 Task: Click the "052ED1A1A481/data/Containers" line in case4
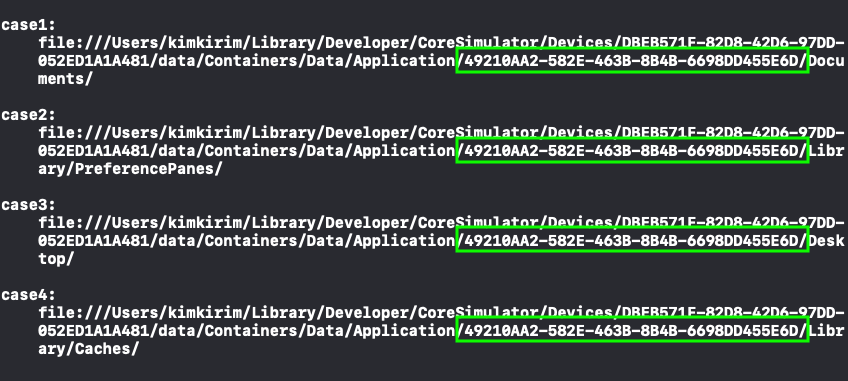(x=441, y=331)
